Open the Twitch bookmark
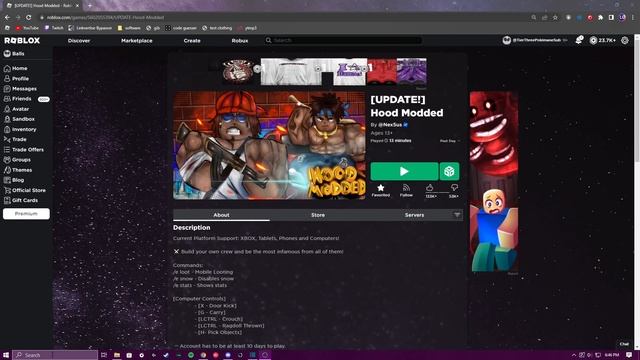Screen dimensions: 640x360 (54, 28)
